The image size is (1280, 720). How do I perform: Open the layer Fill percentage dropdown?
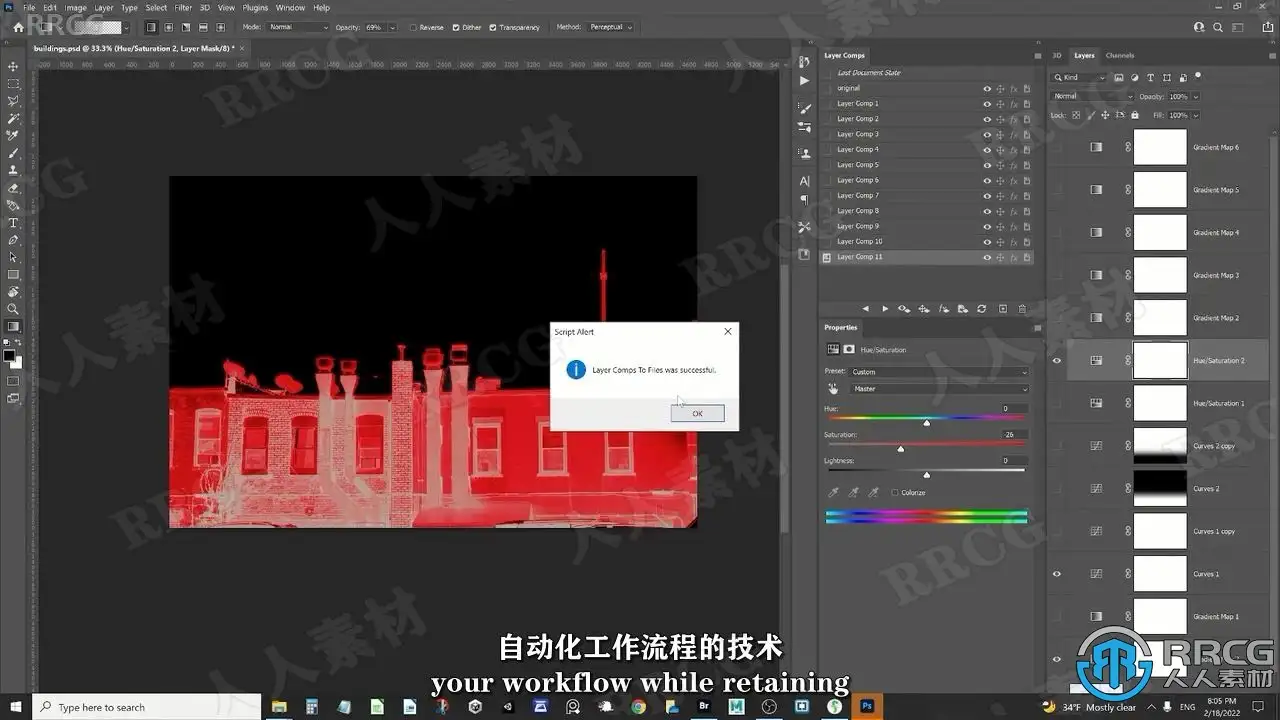[1195, 115]
